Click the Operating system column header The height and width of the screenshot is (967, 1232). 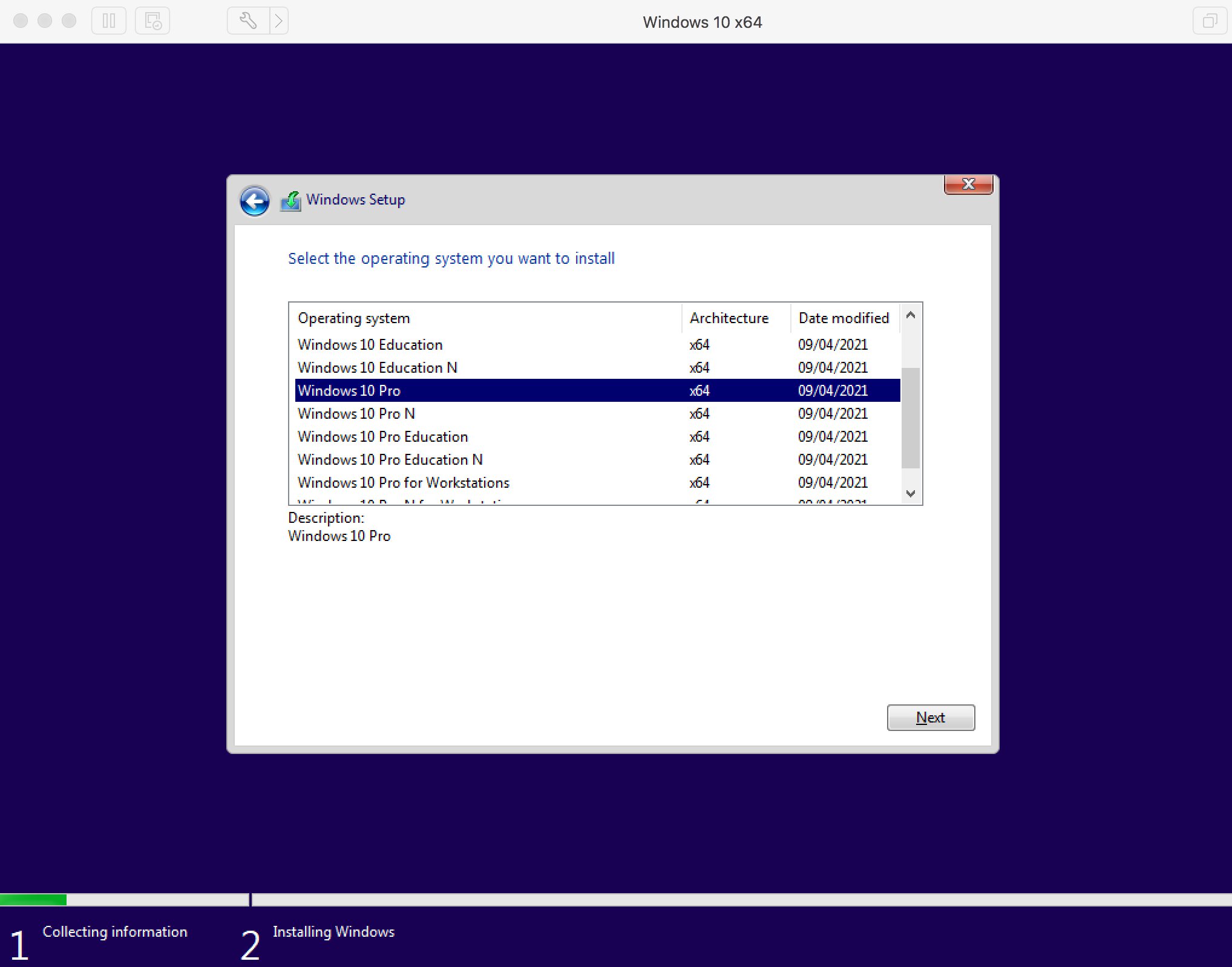point(486,318)
